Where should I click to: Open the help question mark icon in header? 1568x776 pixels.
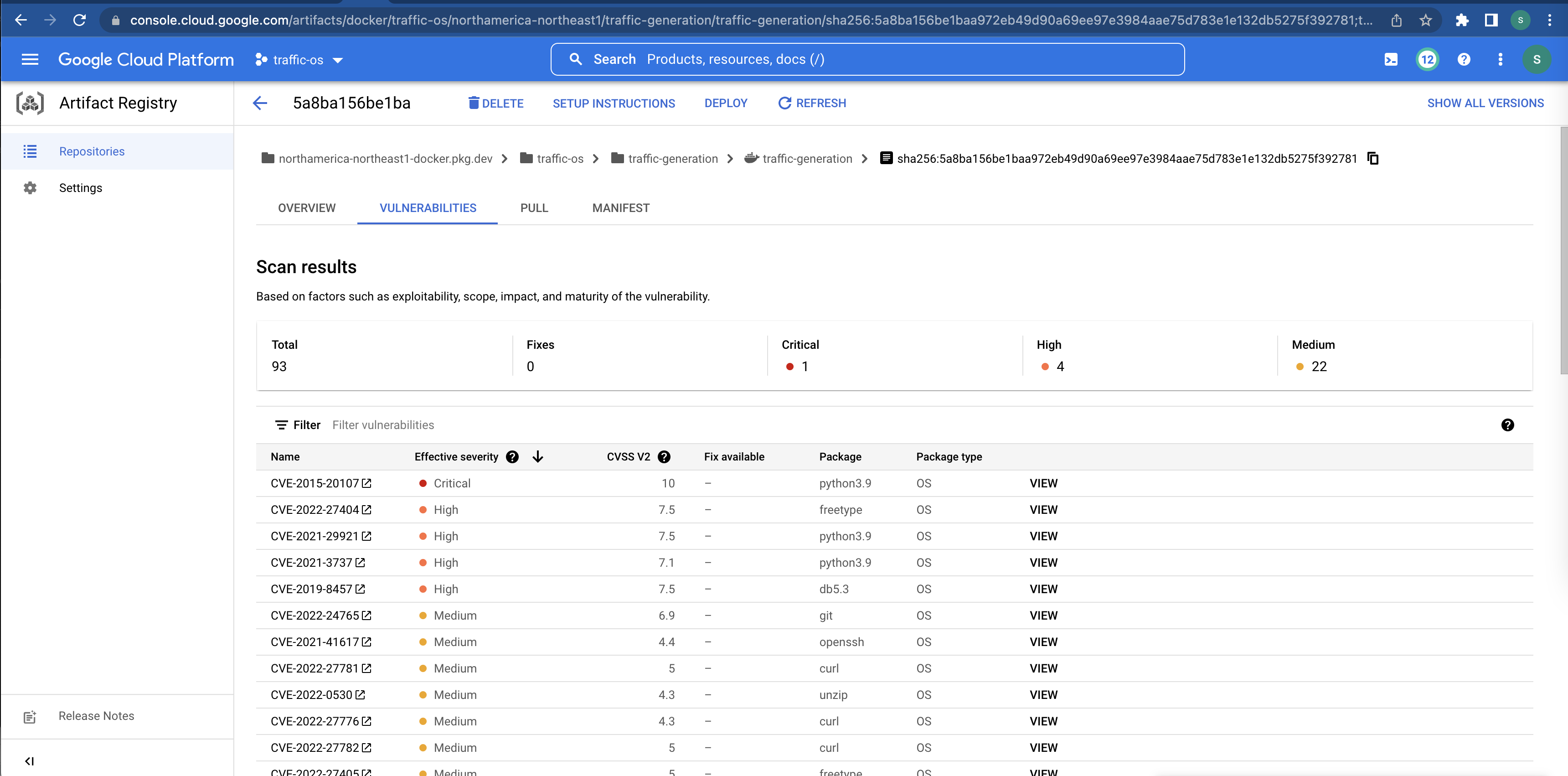pyautogui.click(x=1463, y=60)
